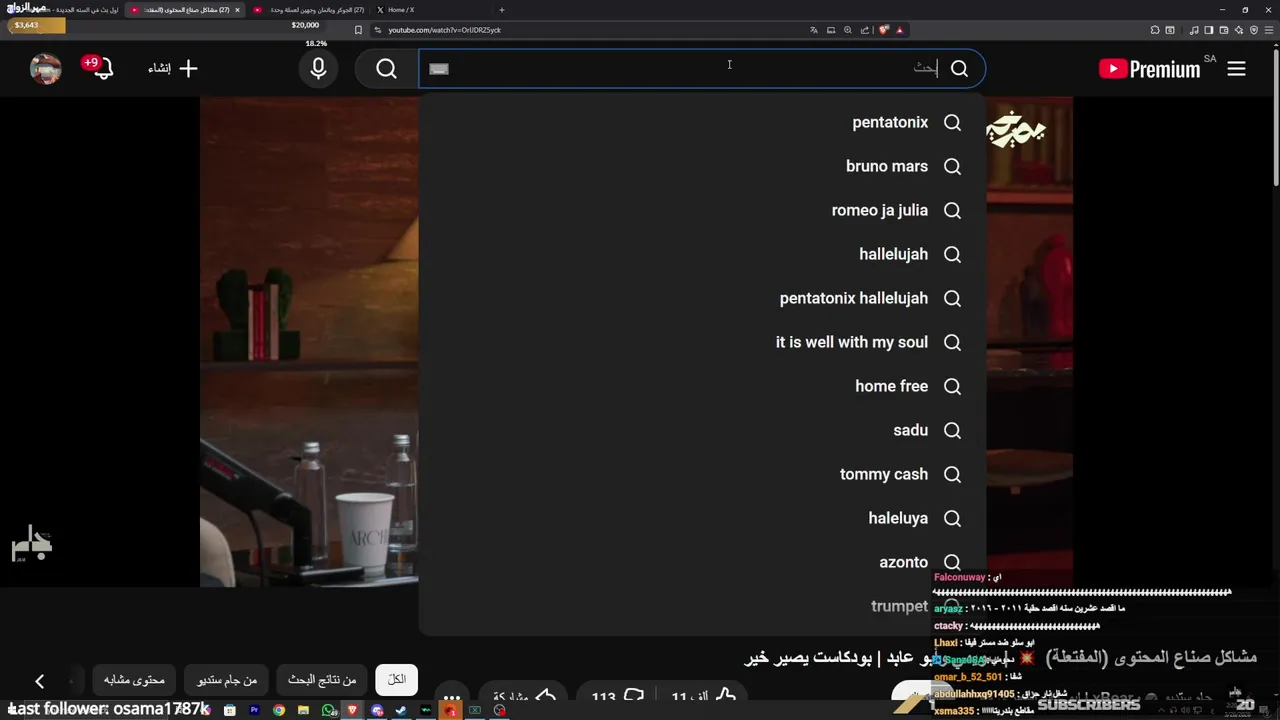Screen dimensions: 1280x720
Task: Click the YouTube Premium logo
Action: click(x=1149, y=69)
